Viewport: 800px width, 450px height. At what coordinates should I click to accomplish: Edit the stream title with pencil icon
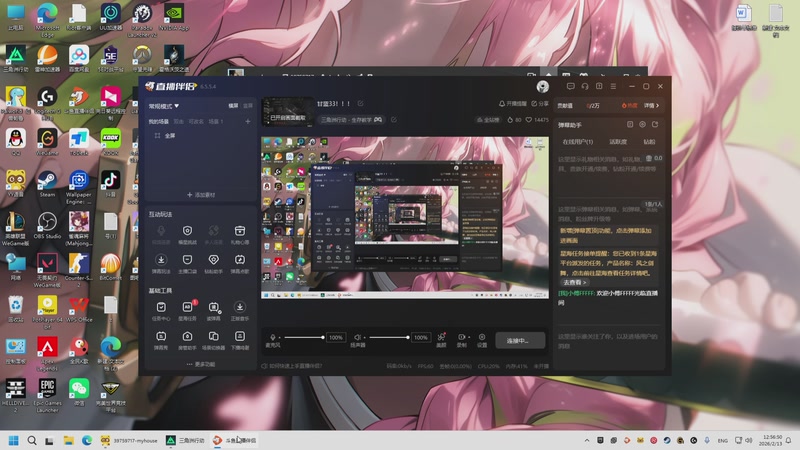(x=360, y=104)
